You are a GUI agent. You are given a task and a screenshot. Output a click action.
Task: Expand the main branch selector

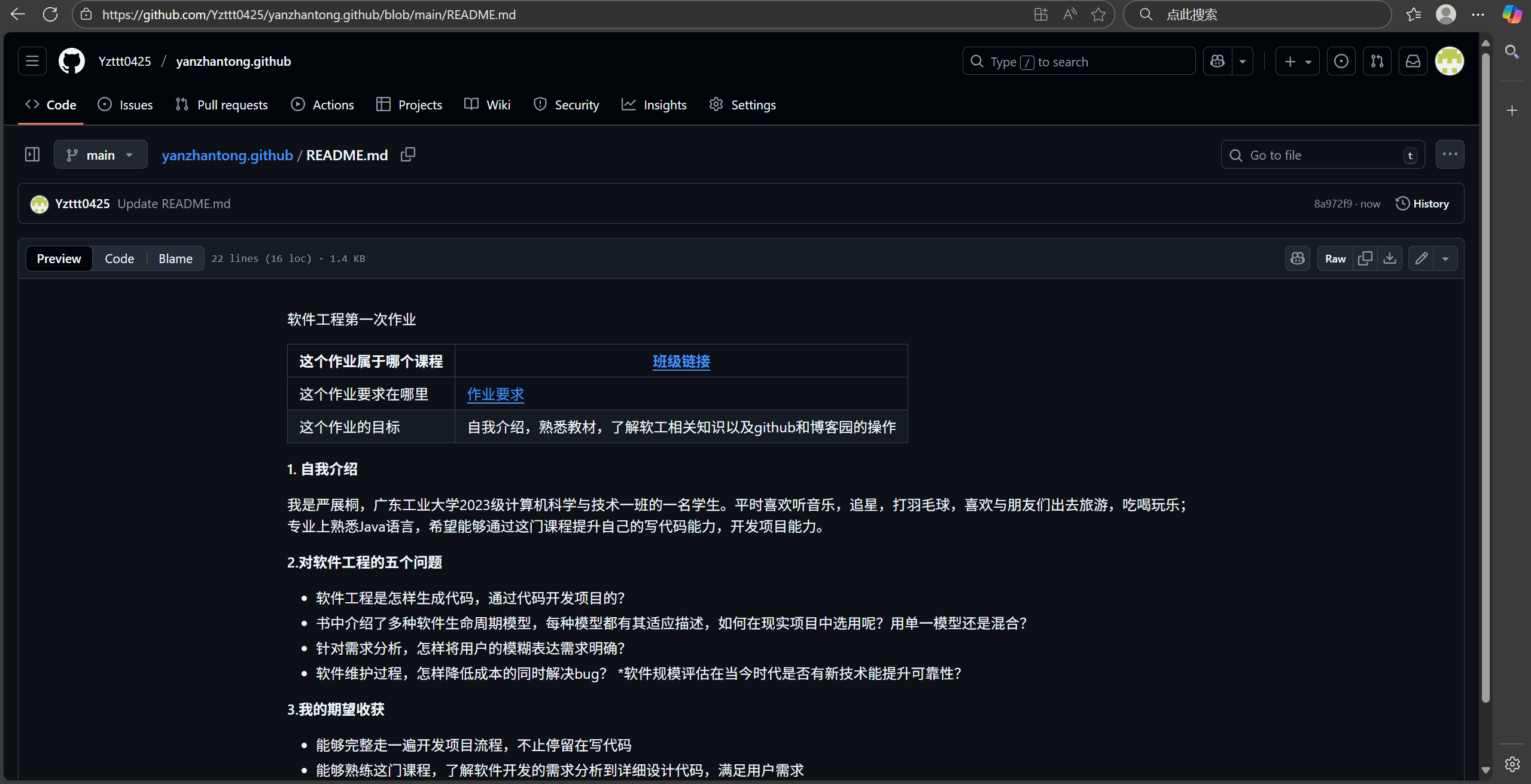101,155
